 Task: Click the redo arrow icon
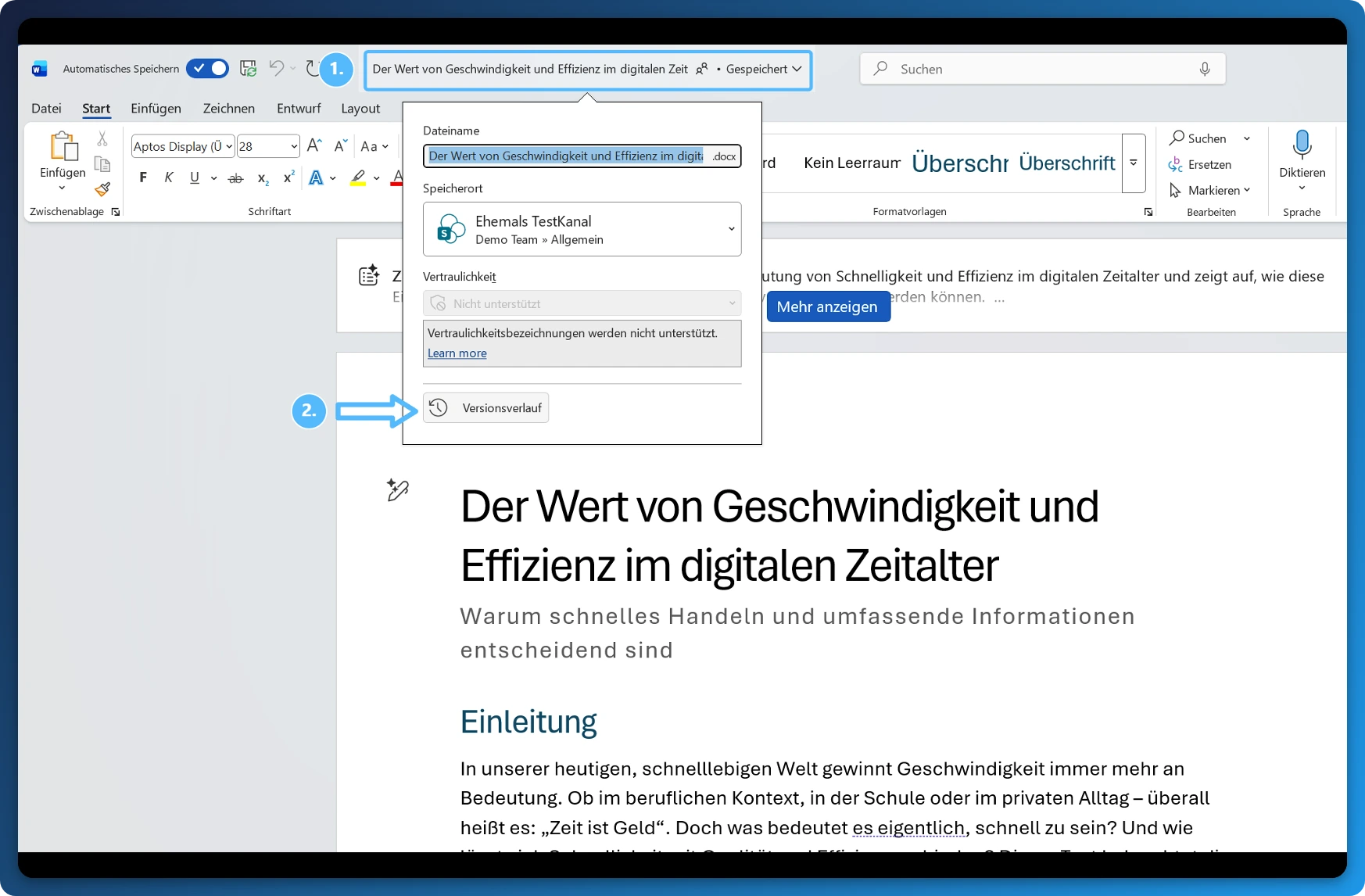pos(312,69)
